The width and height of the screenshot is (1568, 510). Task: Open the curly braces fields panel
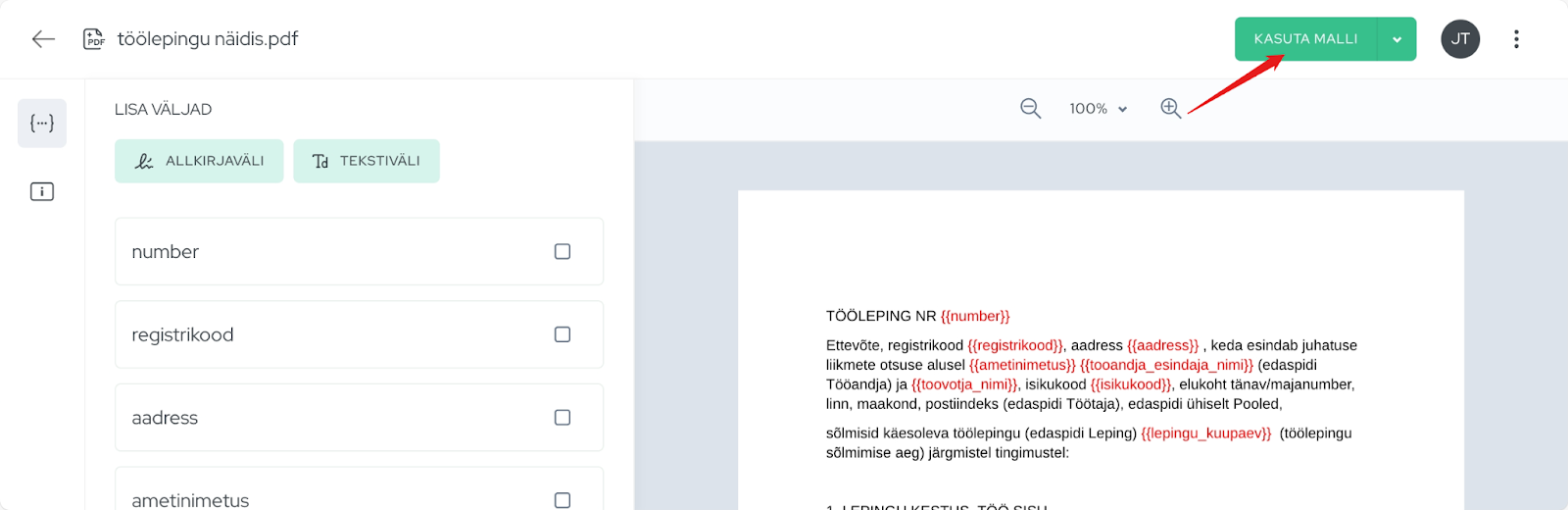42,124
